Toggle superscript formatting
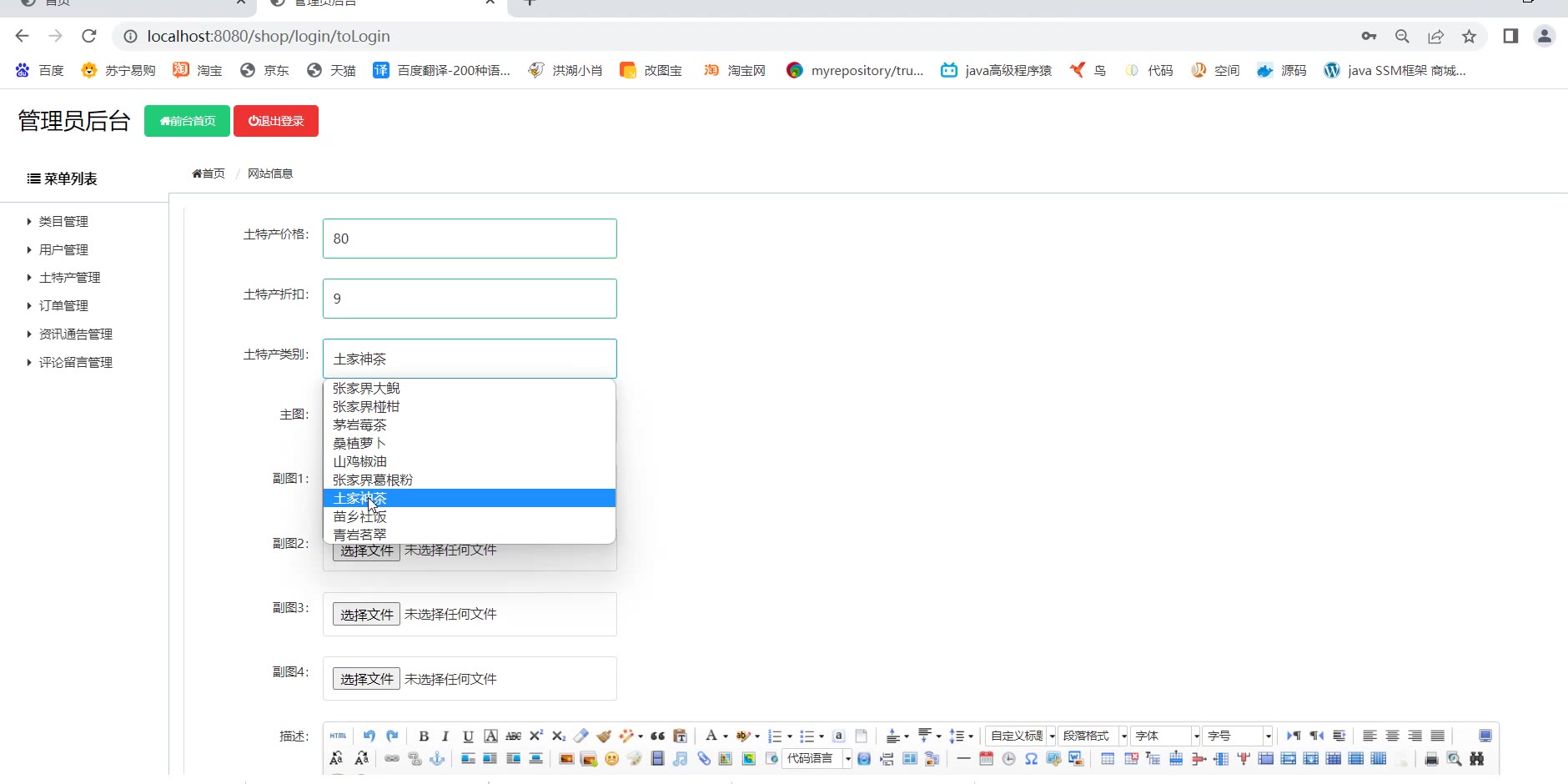The width and height of the screenshot is (1568, 784). click(536, 736)
